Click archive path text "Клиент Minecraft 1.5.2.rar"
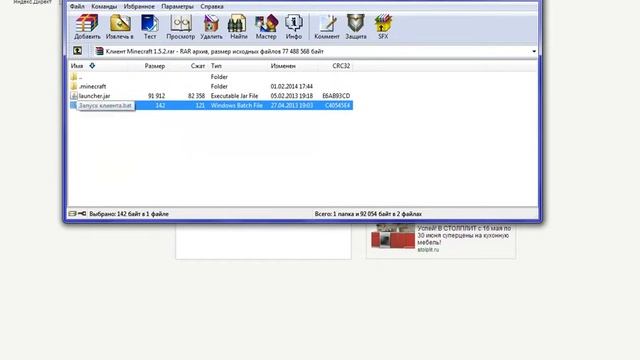640x360 pixels. (140, 51)
